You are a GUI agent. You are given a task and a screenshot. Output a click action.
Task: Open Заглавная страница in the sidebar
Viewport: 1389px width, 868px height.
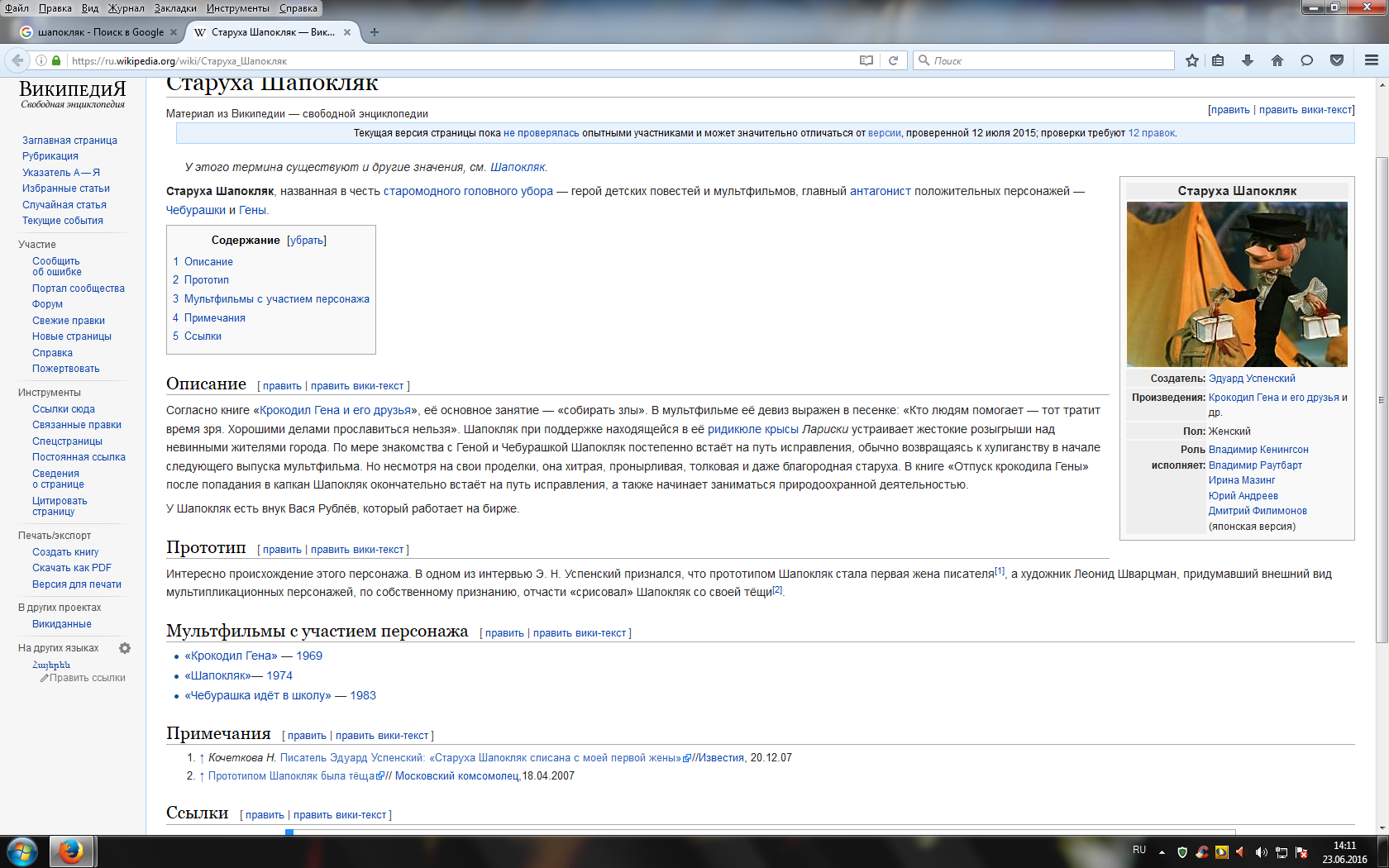(69, 141)
